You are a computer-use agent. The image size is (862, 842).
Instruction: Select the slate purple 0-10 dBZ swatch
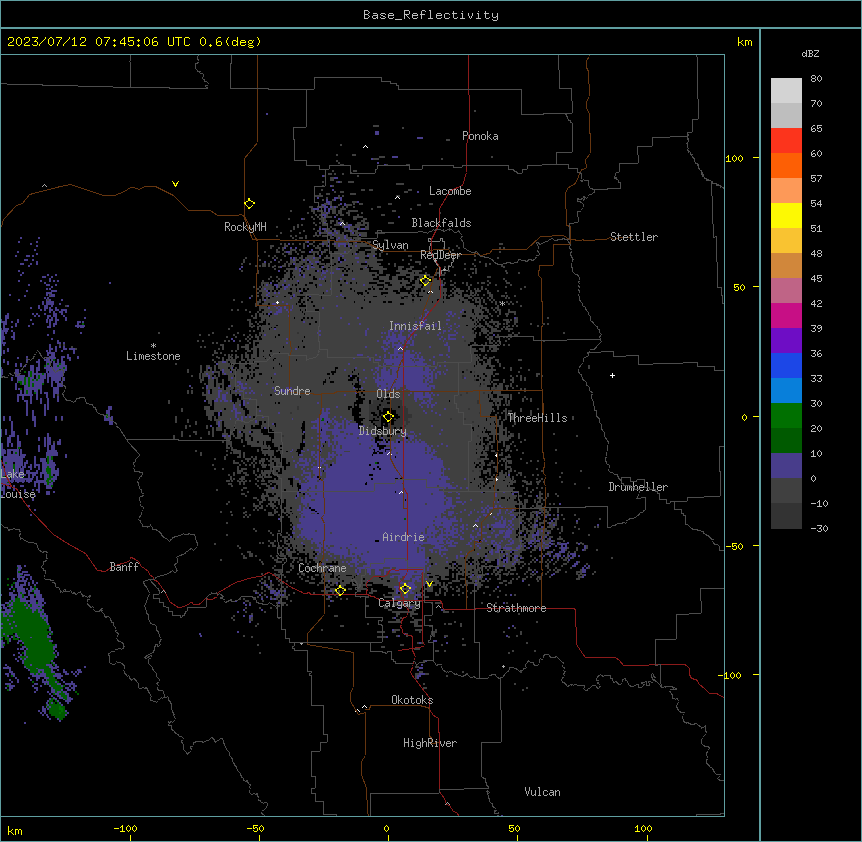click(786, 466)
